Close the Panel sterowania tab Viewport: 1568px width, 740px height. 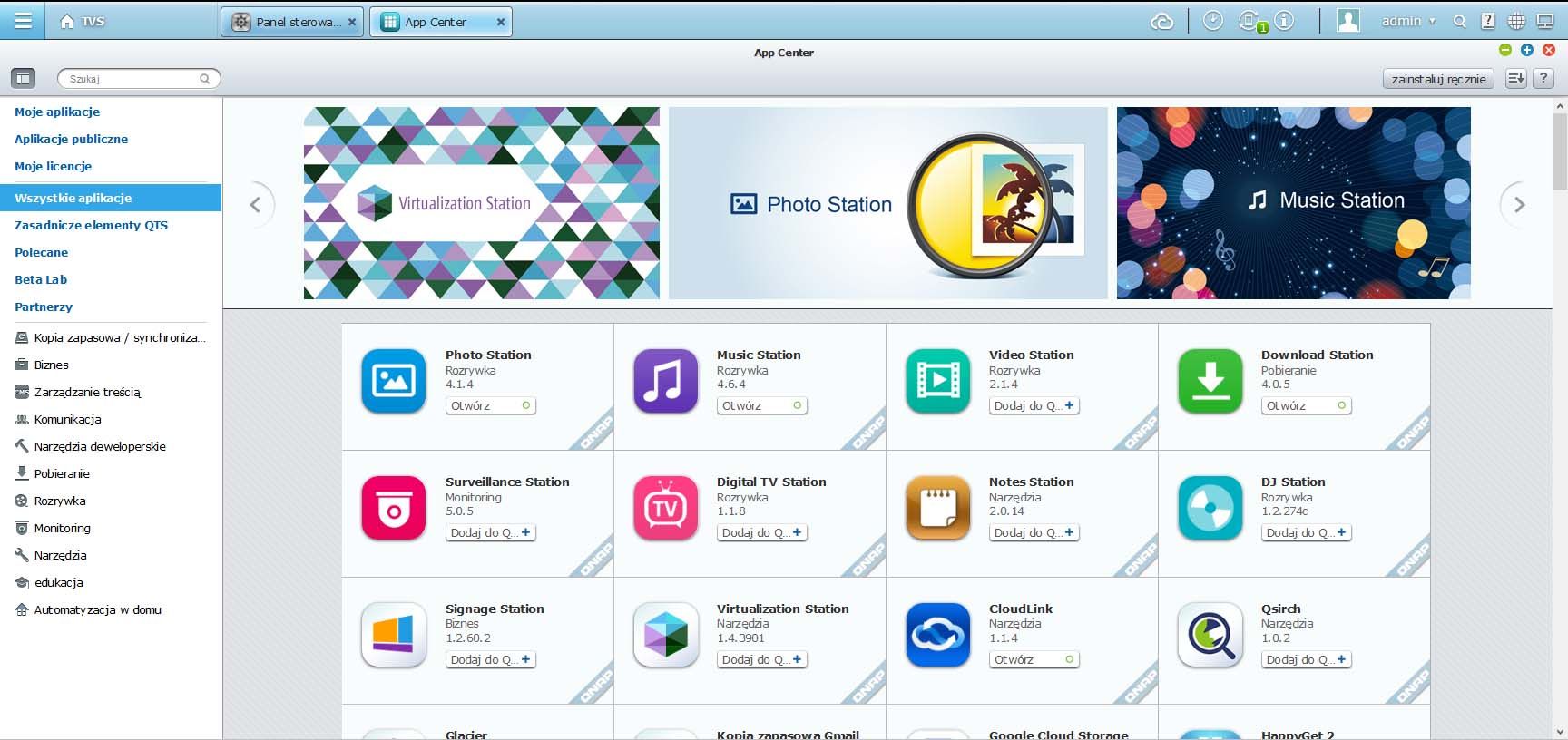(x=352, y=22)
